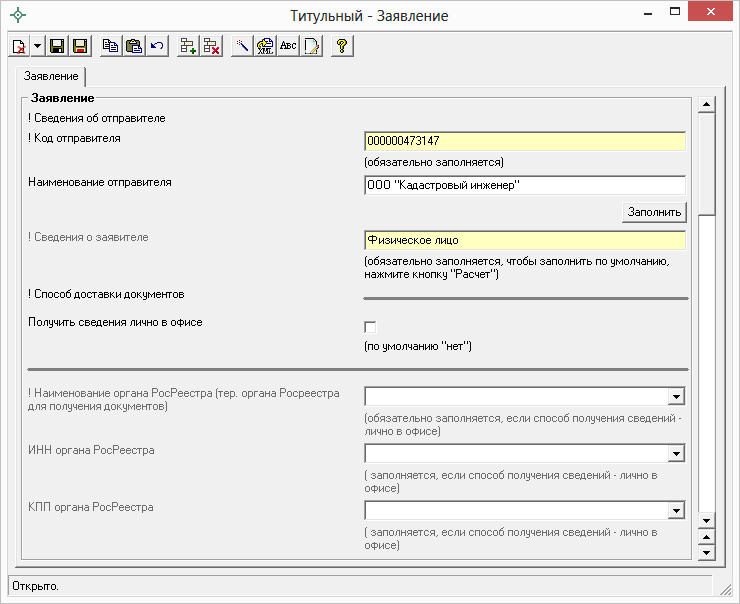
Task: Click the scroll down arrow directly below the scrollbar track
Action: click(706, 520)
